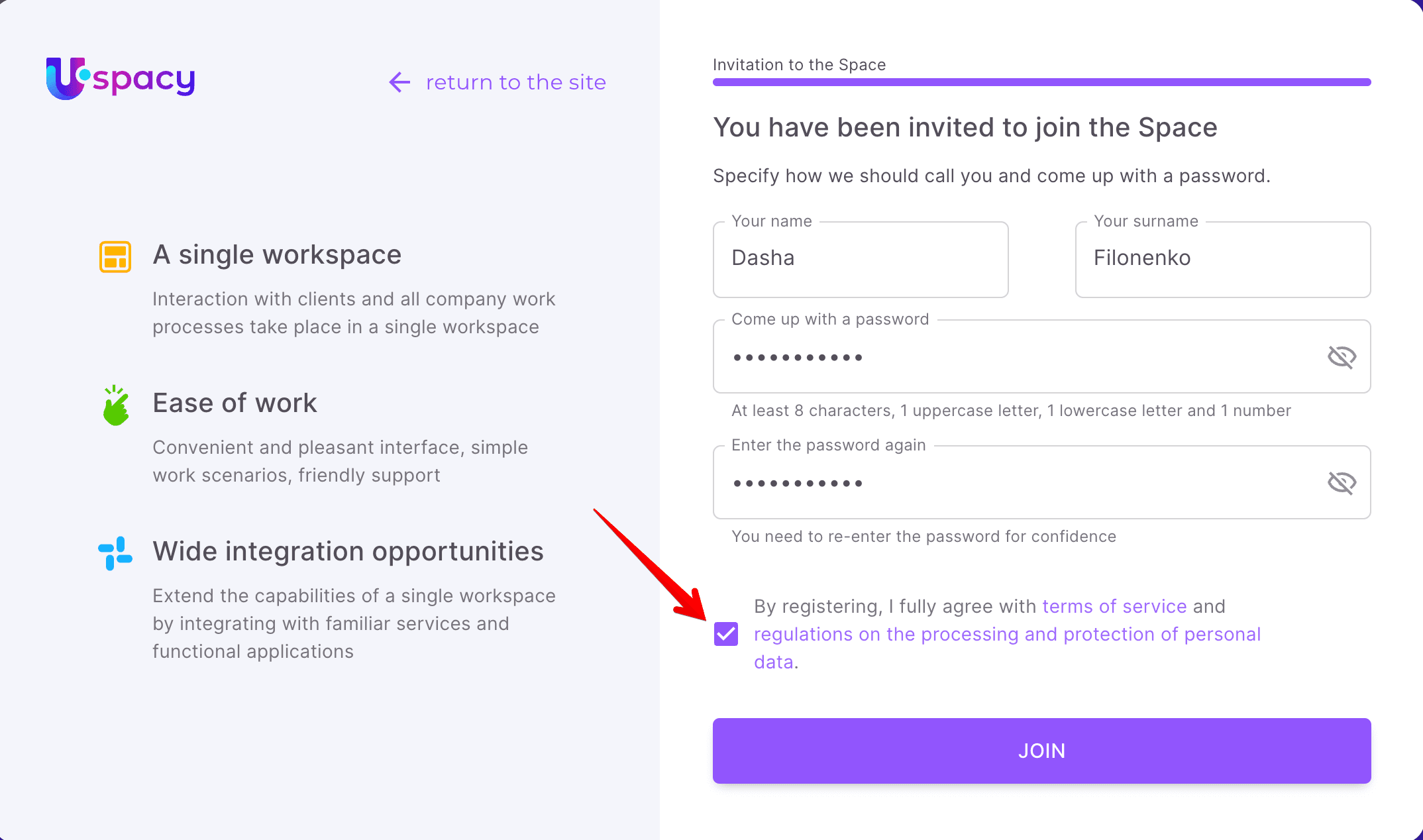Click the Uspacy logo
The width and height of the screenshot is (1423, 840).
point(121,79)
